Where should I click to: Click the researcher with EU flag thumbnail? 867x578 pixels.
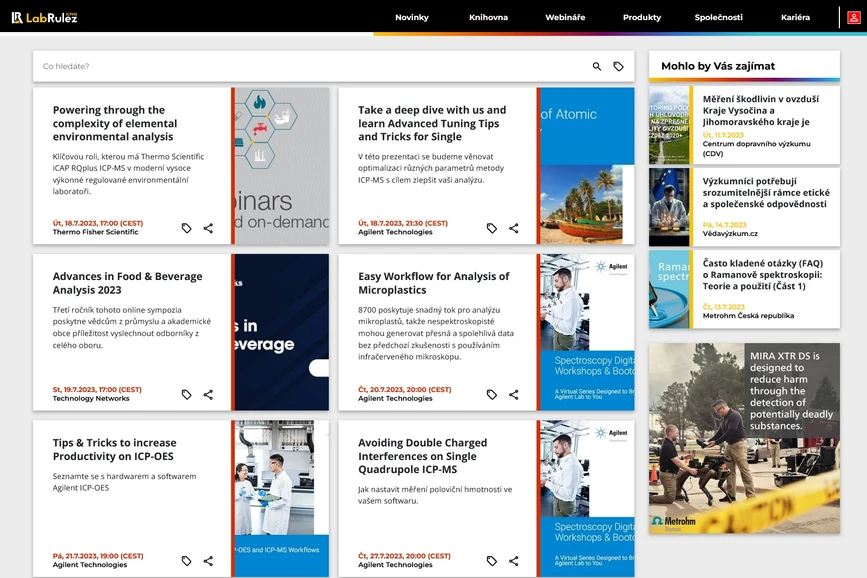(x=669, y=207)
